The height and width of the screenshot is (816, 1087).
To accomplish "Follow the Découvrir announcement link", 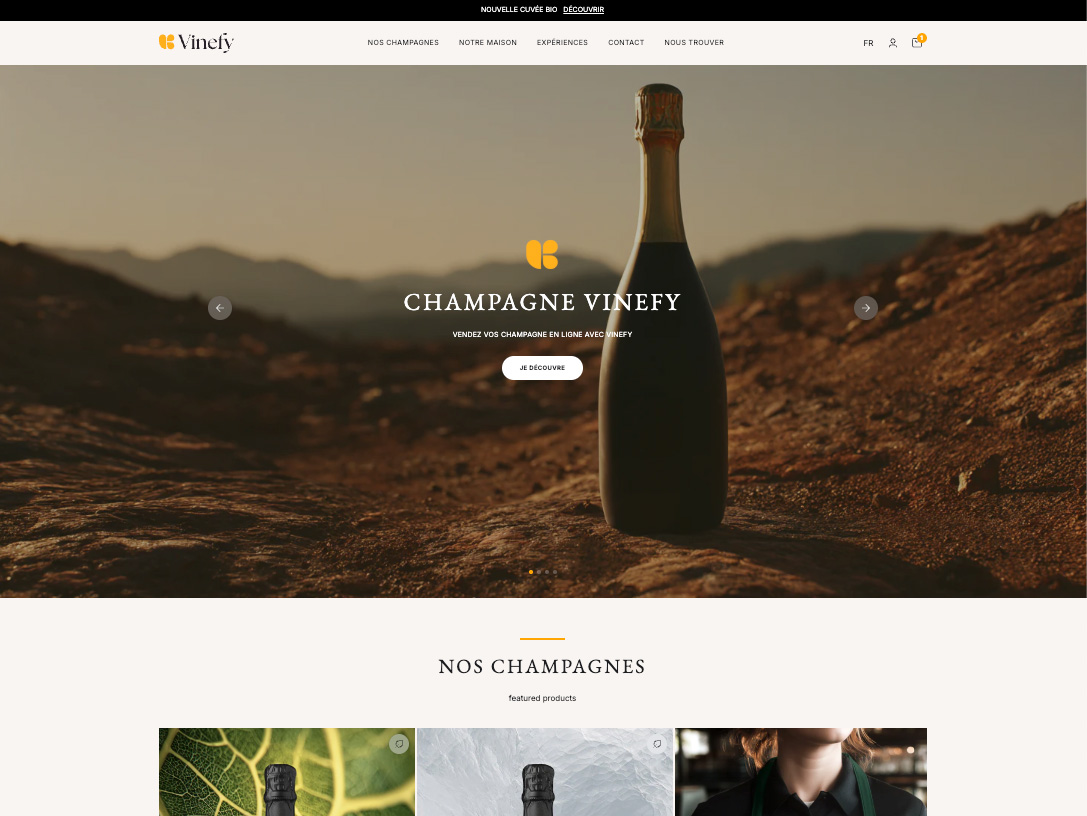I will pyautogui.click(x=583, y=10).
